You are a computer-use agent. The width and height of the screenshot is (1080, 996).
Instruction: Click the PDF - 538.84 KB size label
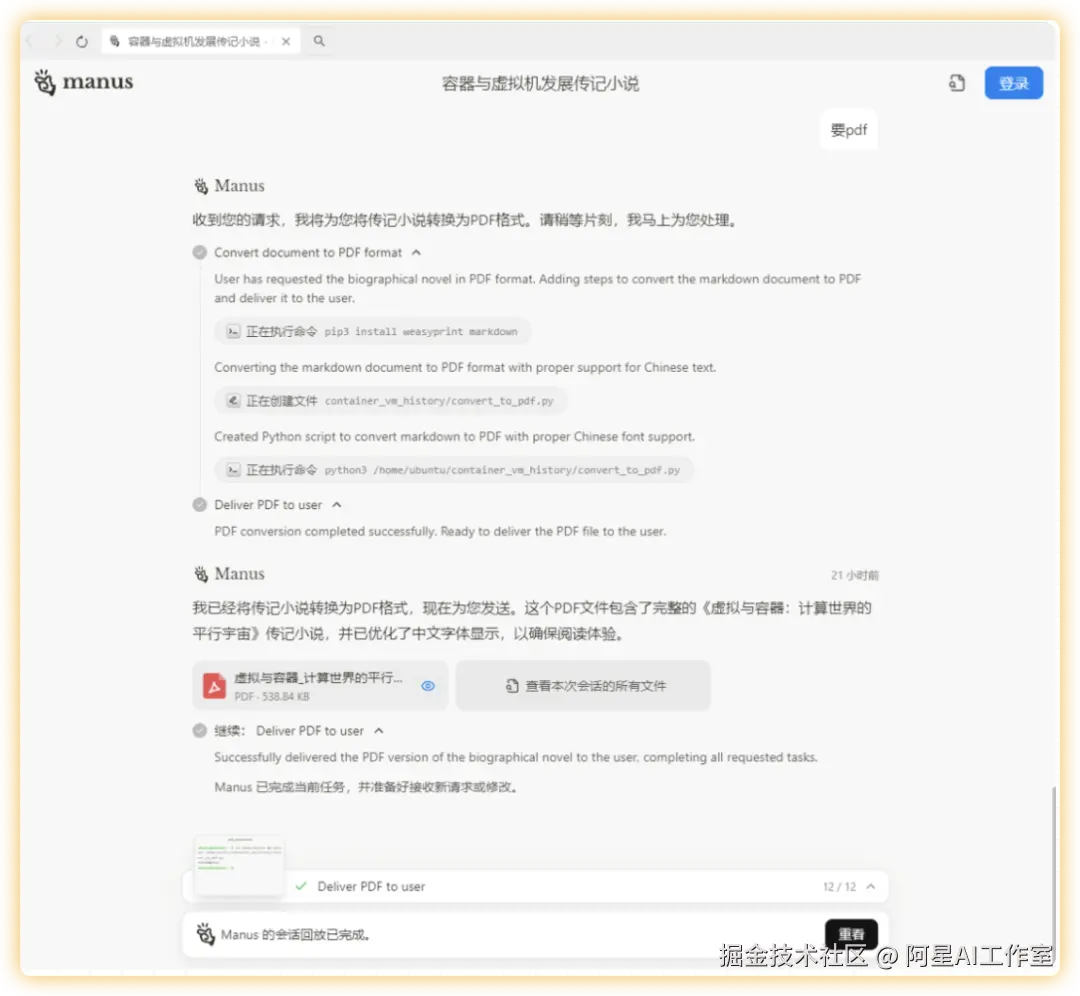[x=271, y=696]
